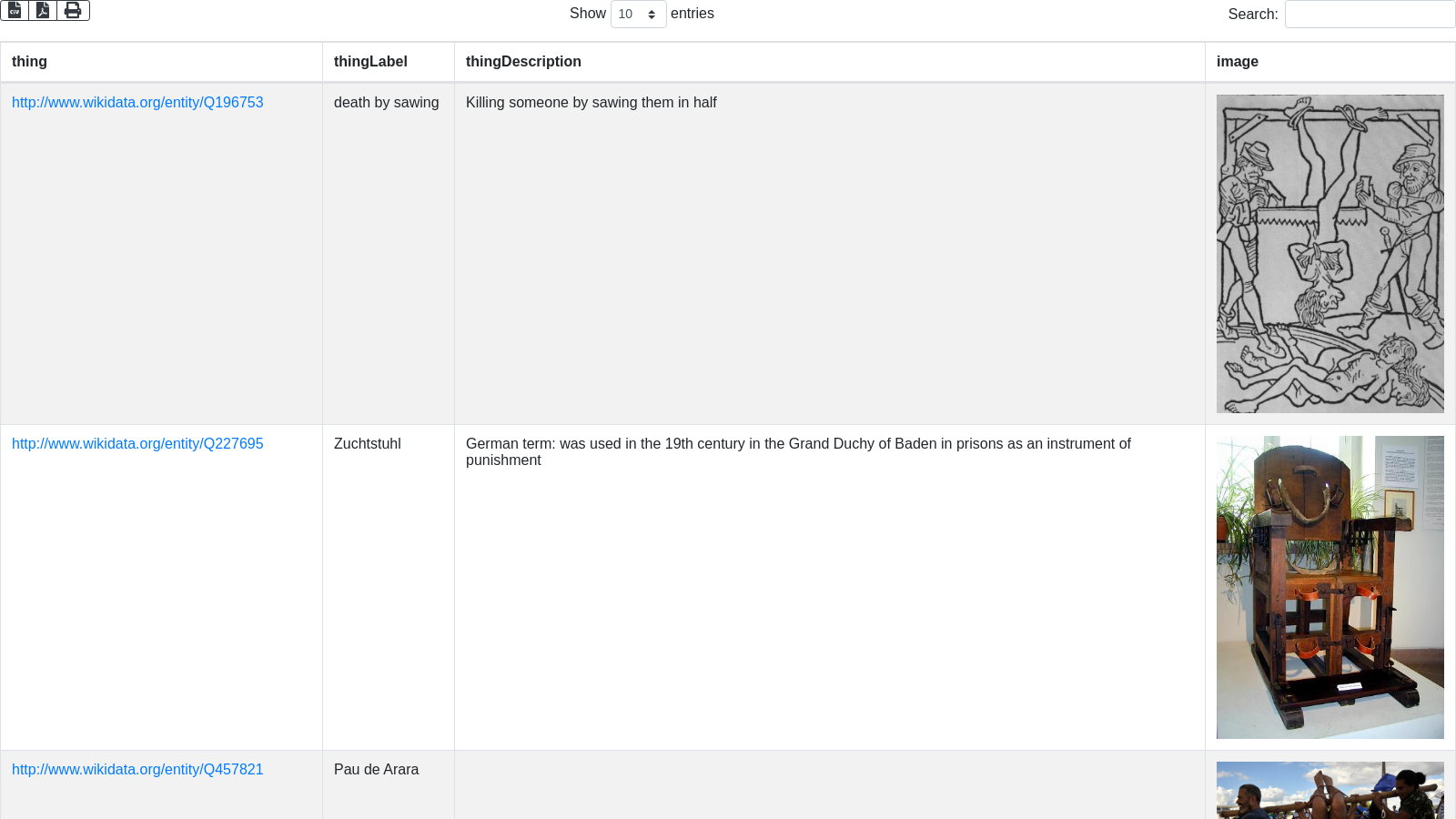
Task: Select the 'Zuchtstuhl' label cell
Action: click(367, 444)
